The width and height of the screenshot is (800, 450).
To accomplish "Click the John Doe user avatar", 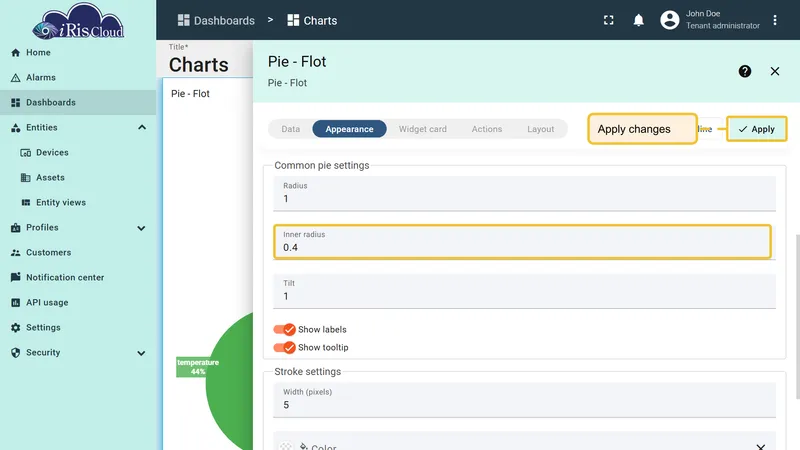I will (x=669, y=20).
